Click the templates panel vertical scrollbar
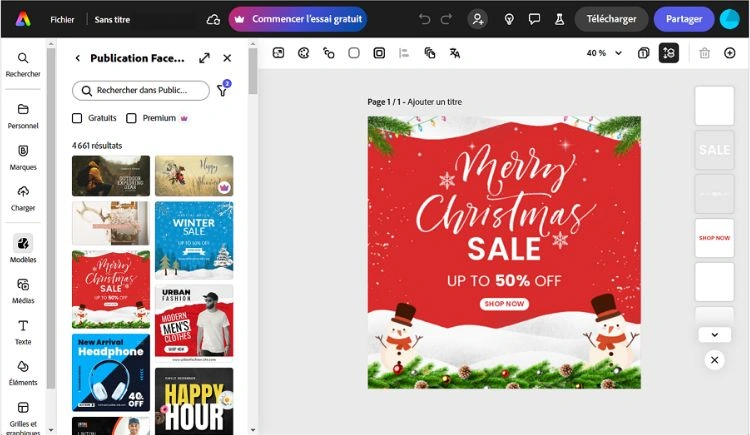750x435 pixels. point(253,71)
